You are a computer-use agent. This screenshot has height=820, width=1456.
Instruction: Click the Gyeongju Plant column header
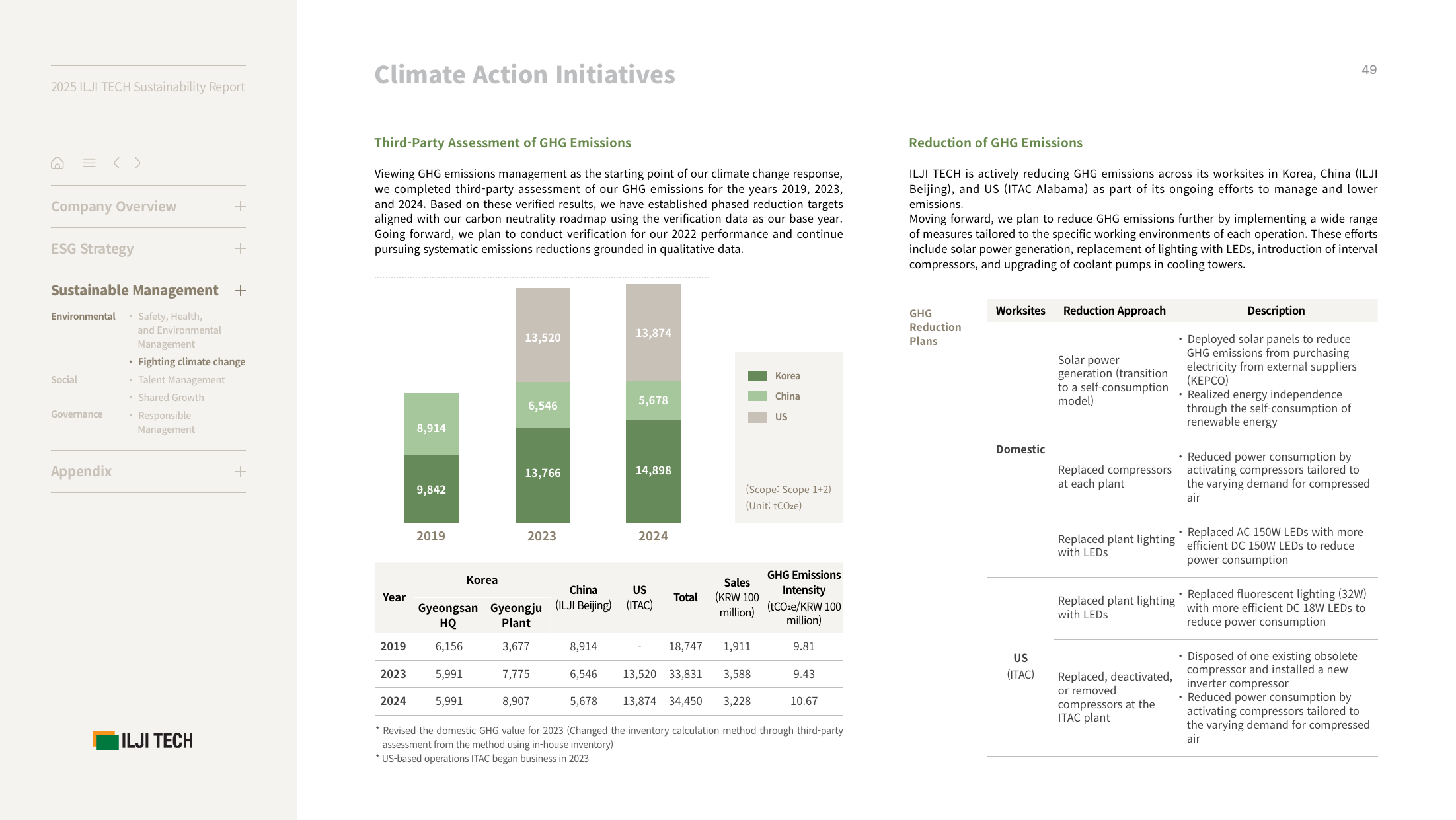(516, 615)
